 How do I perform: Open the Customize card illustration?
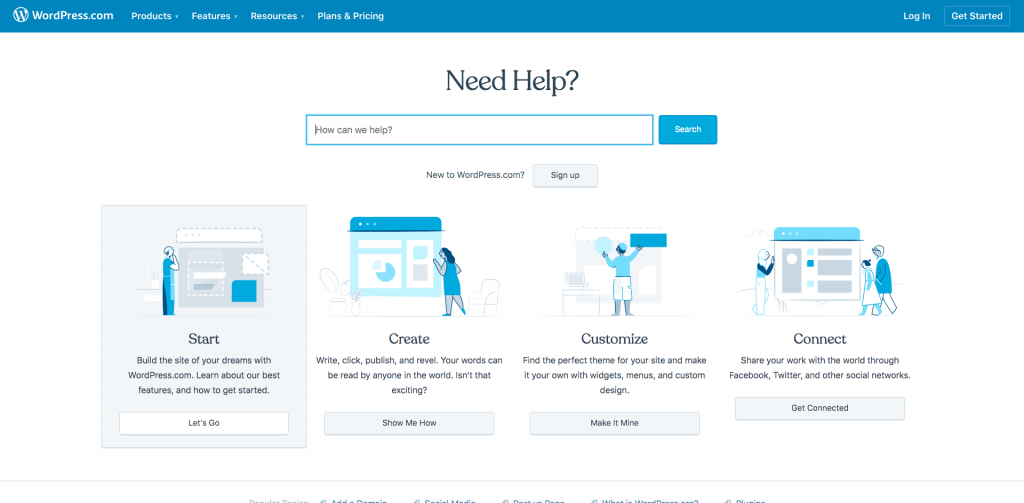click(x=615, y=270)
